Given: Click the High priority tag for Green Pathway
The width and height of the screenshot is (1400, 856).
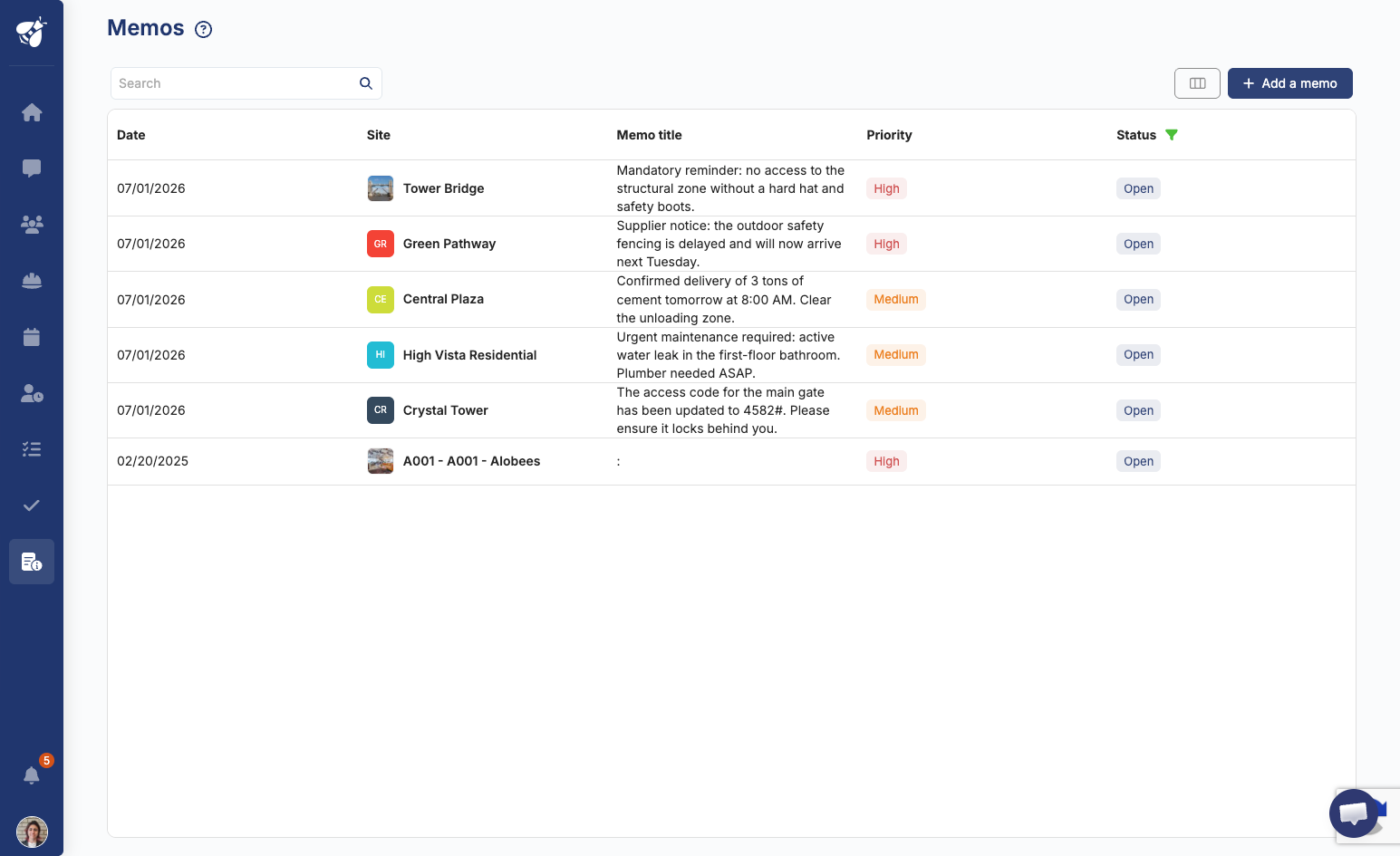Looking at the screenshot, I should [x=886, y=244].
